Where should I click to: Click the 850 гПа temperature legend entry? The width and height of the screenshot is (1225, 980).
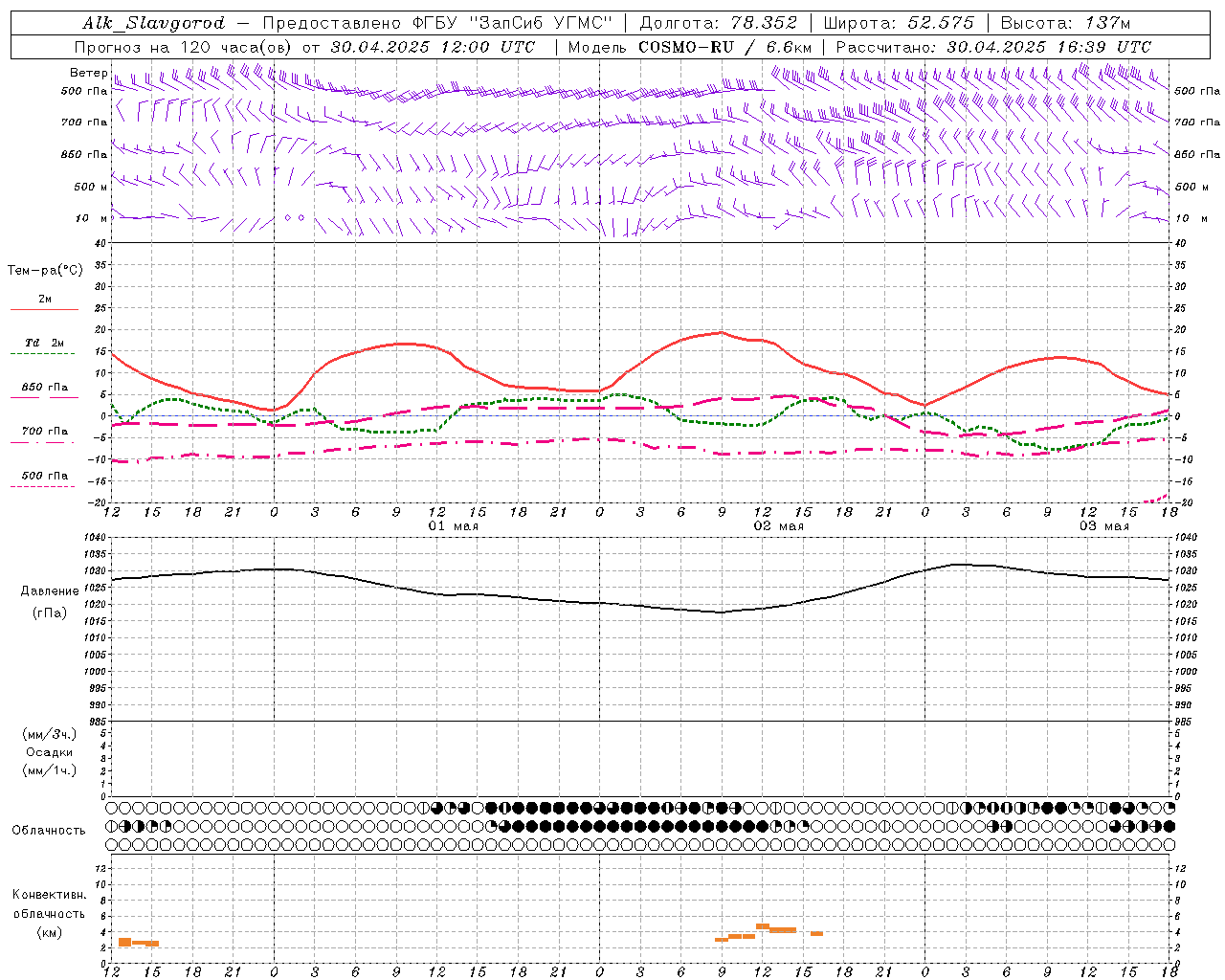pyautogui.click(x=44, y=388)
